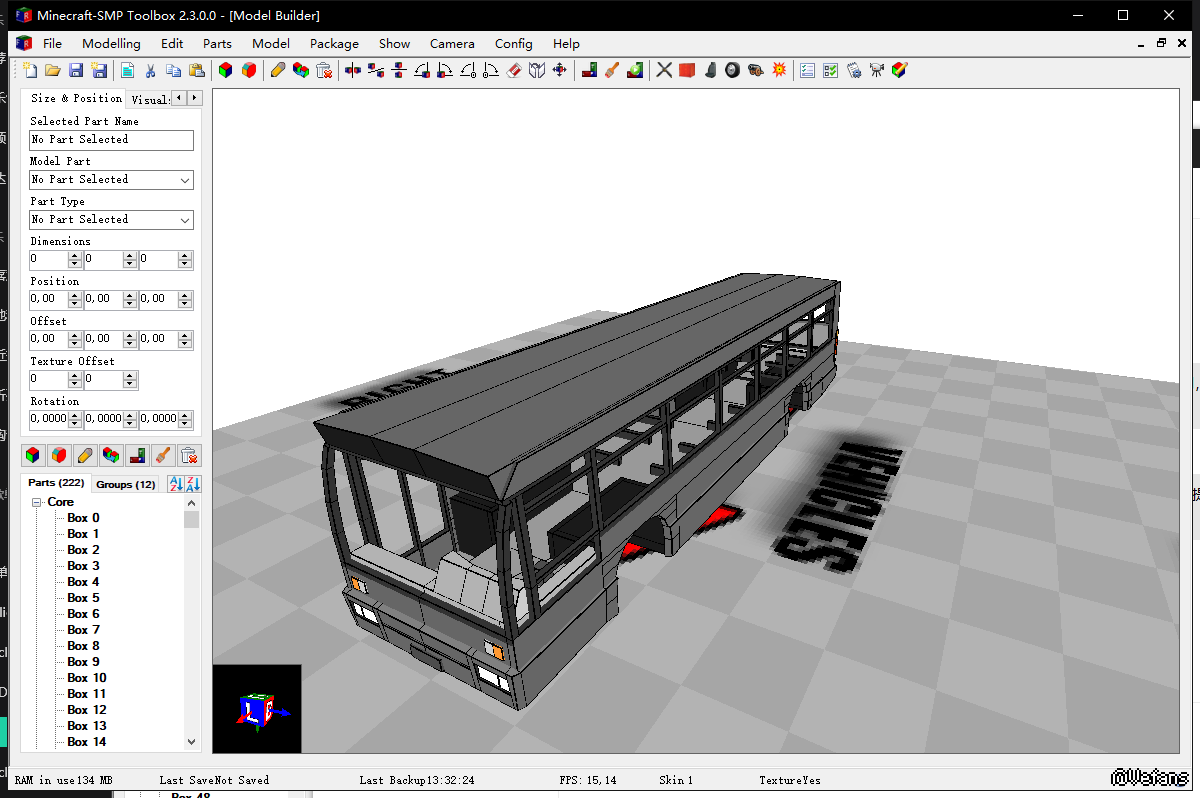Collapse the Core tree node
This screenshot has width=1200, height=798.
coord(37,502)
